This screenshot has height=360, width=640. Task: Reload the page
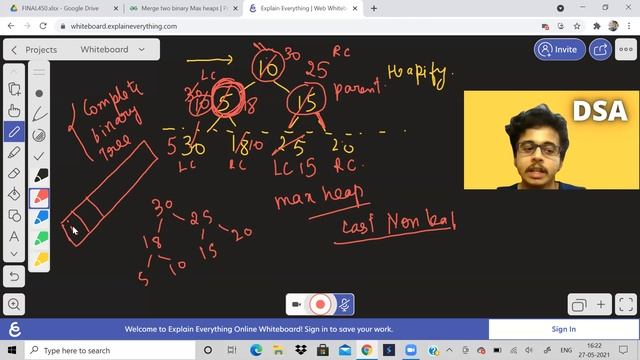[x=43, y=26]
